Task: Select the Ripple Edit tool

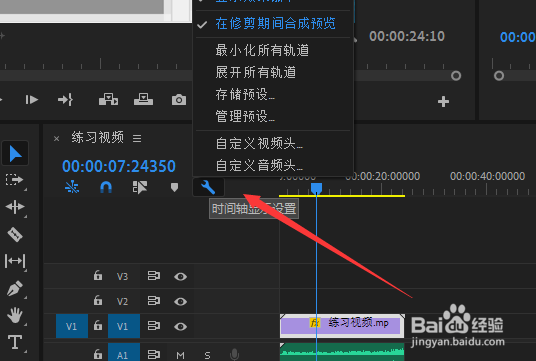Action: [15, 207]
